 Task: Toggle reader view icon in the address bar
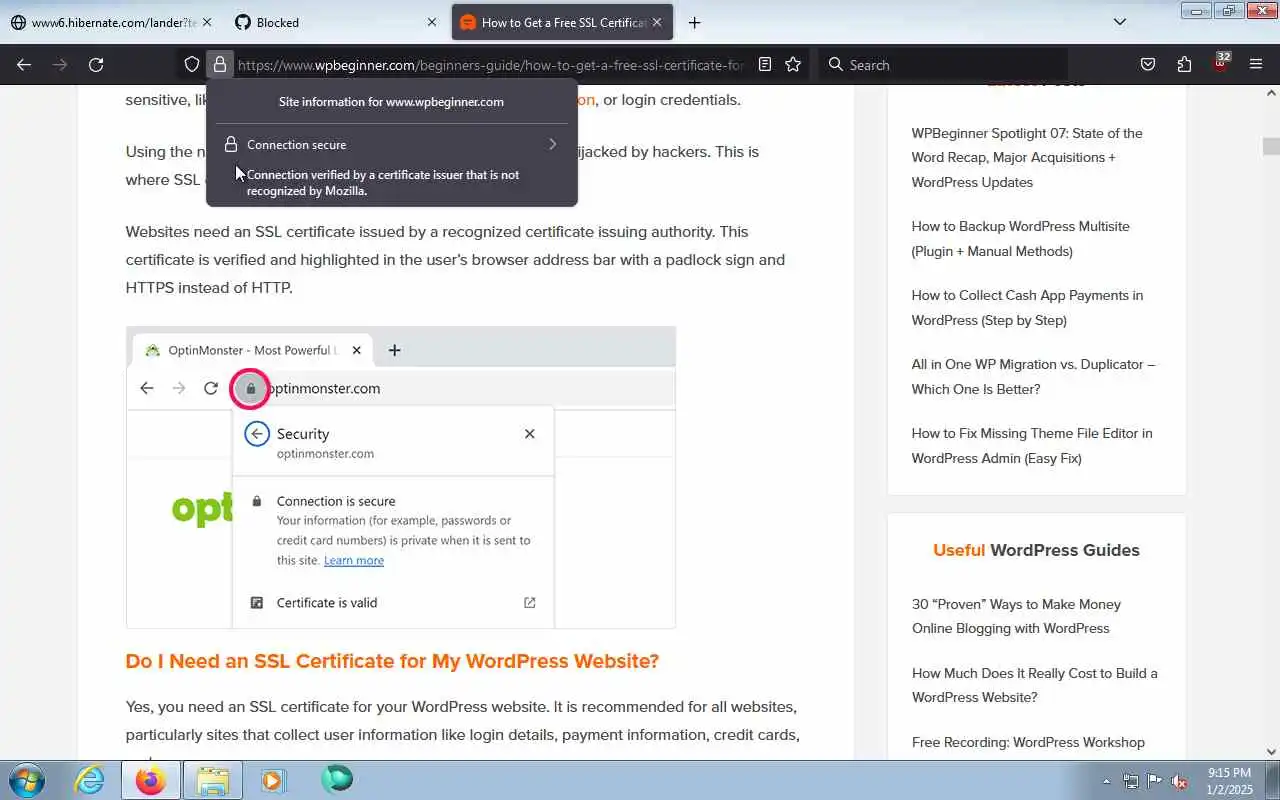(765, 65)
